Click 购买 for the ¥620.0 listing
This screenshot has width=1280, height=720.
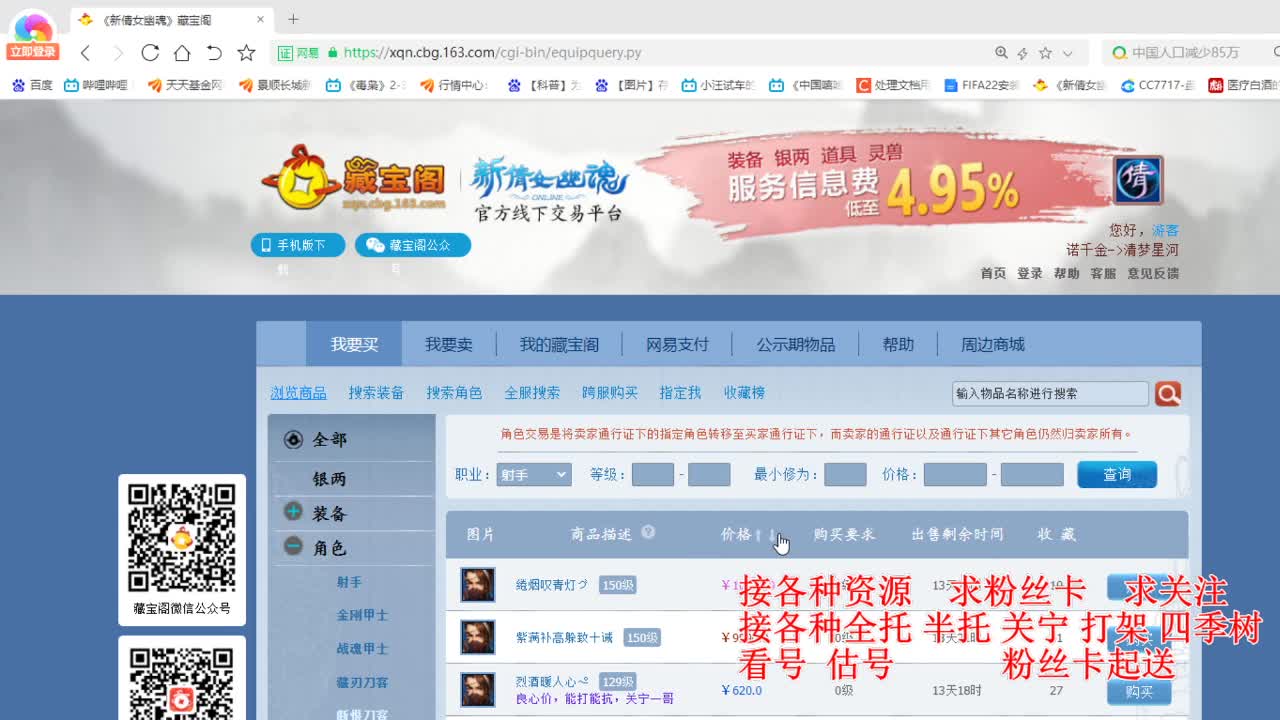(x=1139, y=691)
